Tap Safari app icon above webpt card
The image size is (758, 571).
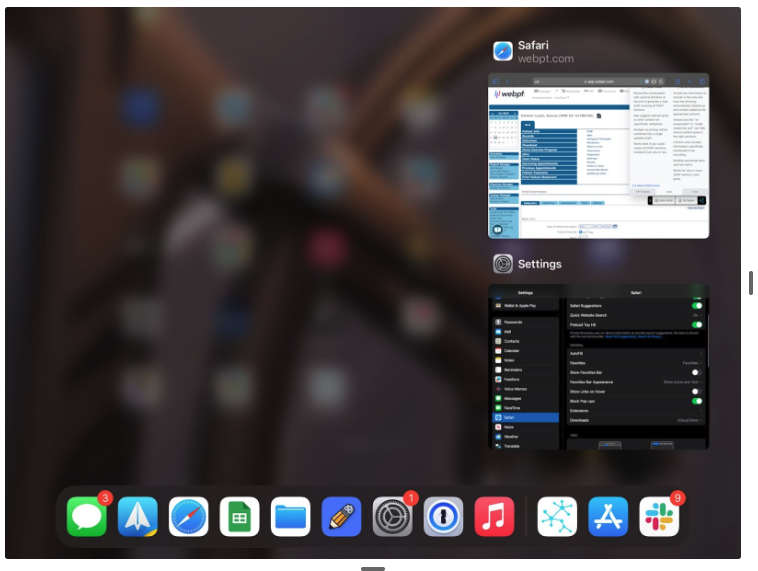click(503, 51)
